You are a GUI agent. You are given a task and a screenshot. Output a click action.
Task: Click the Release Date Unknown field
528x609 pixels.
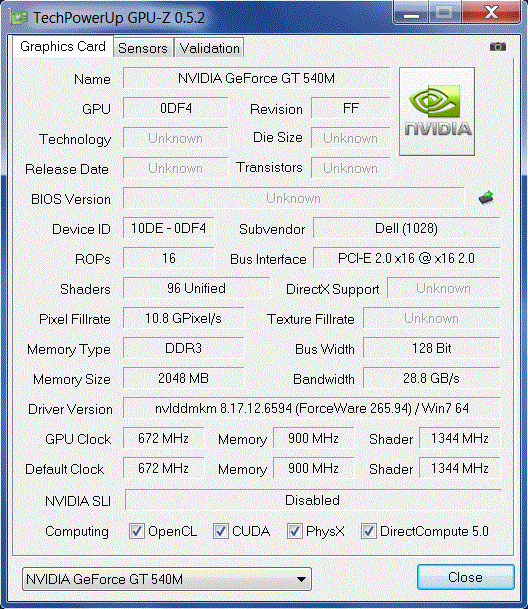pyautogui.click(x=176, y=168)
